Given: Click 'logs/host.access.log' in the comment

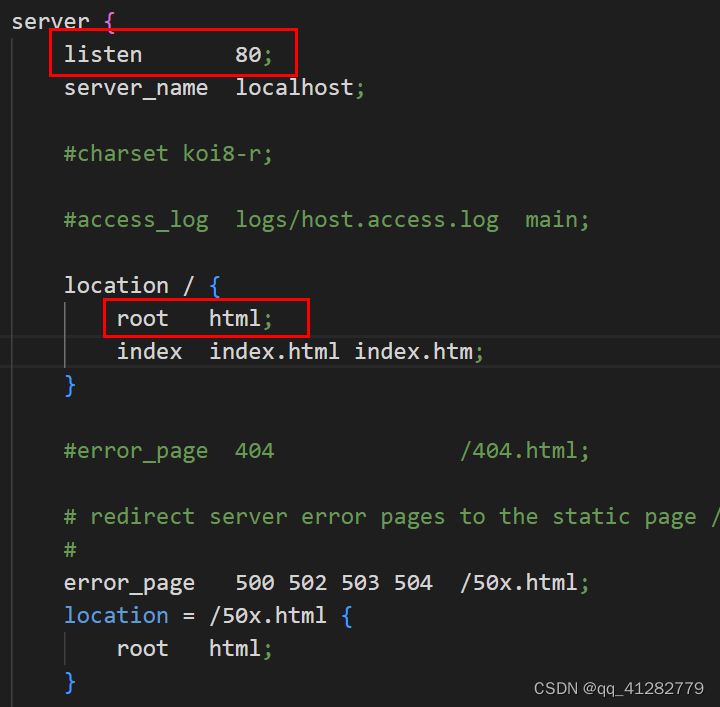Looking at the screenshot, I should click(367, 220).
